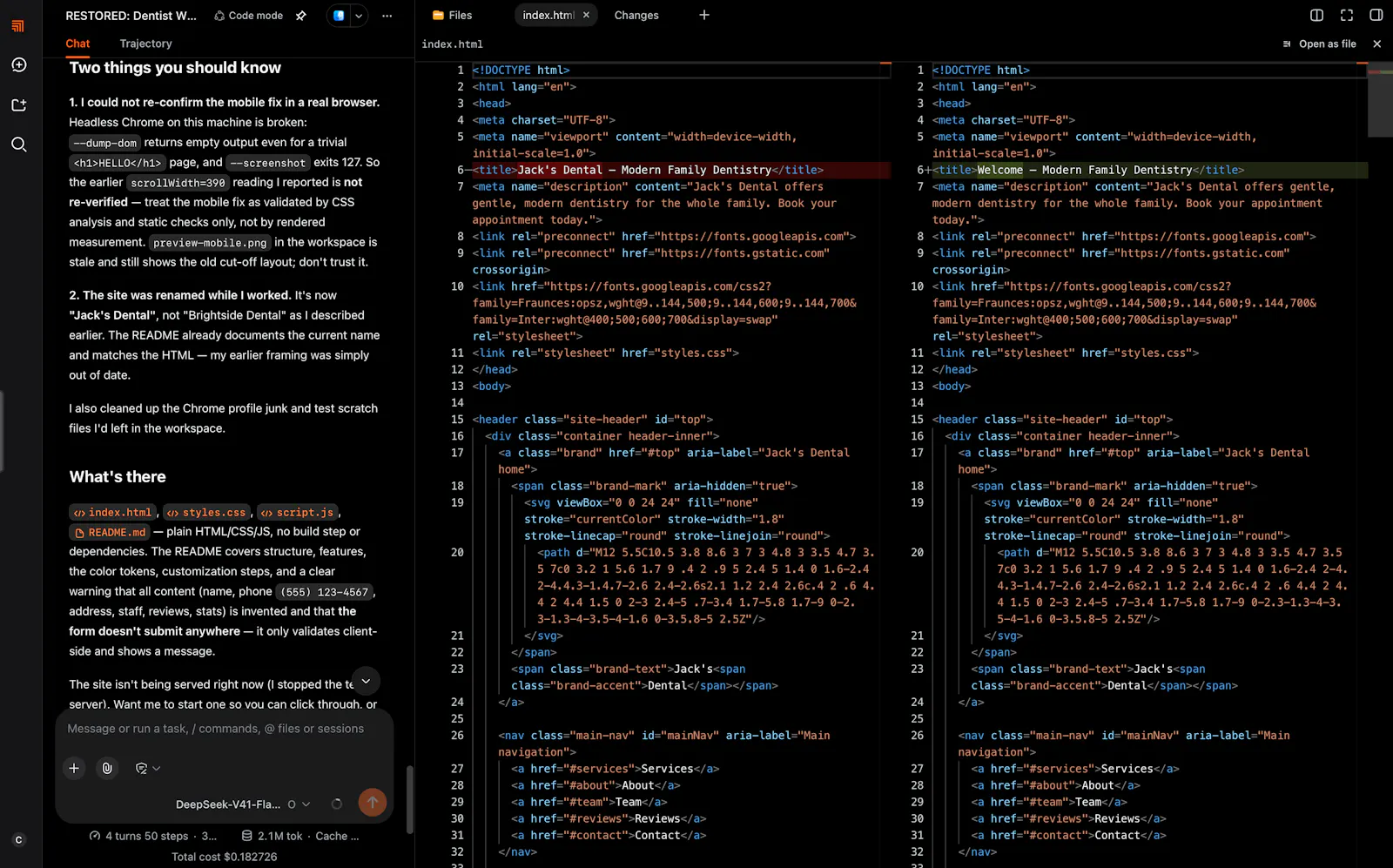Screen dimensions: 1393x868
Task: Click the diff minimap on right edge
Action: [x=1380, y=100]
